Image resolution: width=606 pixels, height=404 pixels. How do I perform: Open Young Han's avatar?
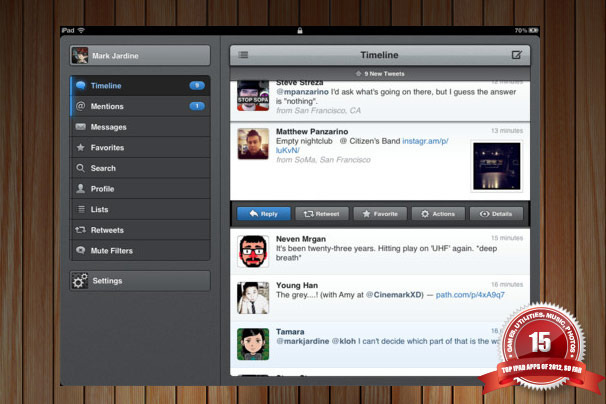point(253,298)
